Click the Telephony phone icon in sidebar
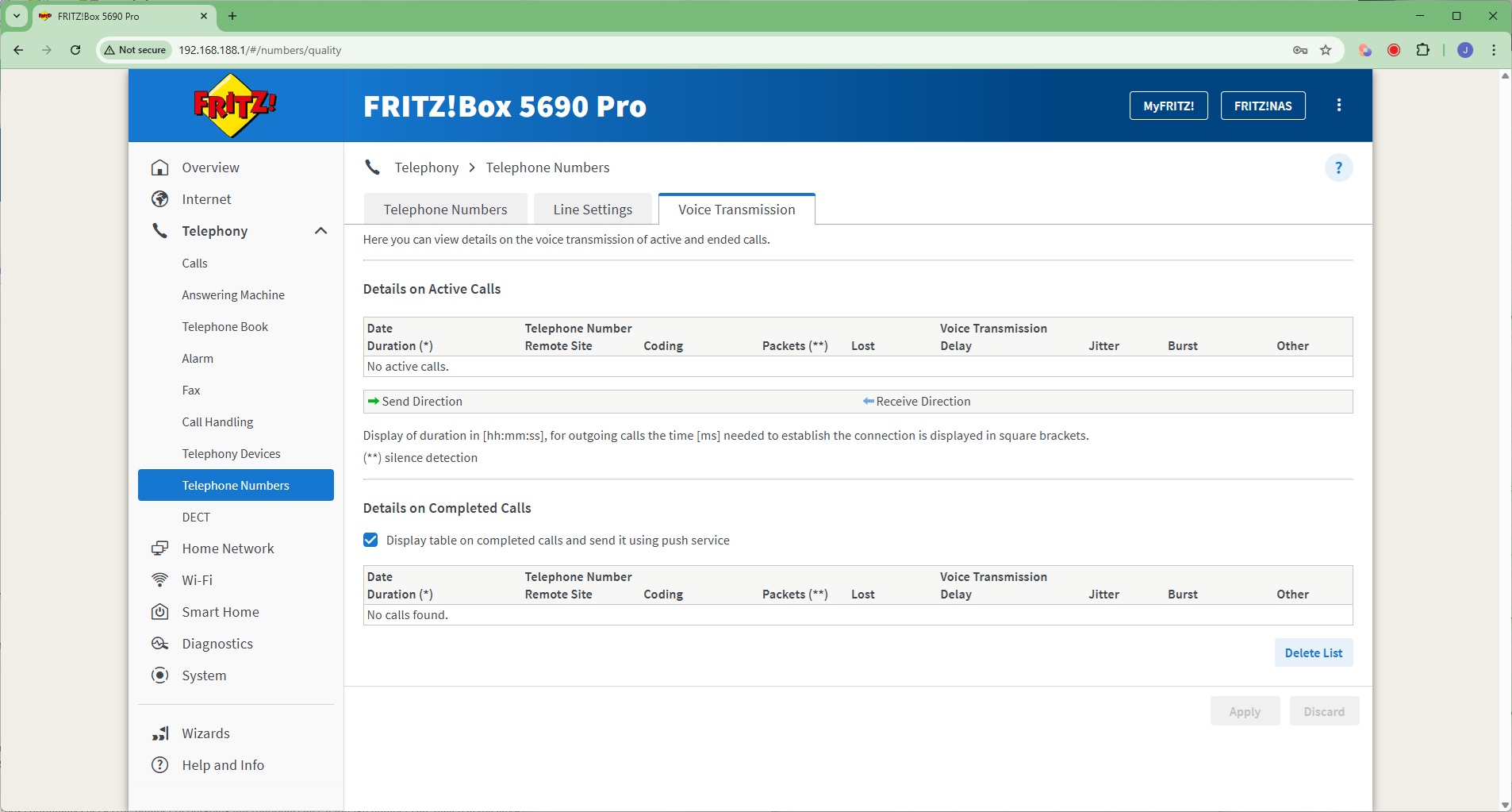This screenshot has width=1512, height=812. 160,231
